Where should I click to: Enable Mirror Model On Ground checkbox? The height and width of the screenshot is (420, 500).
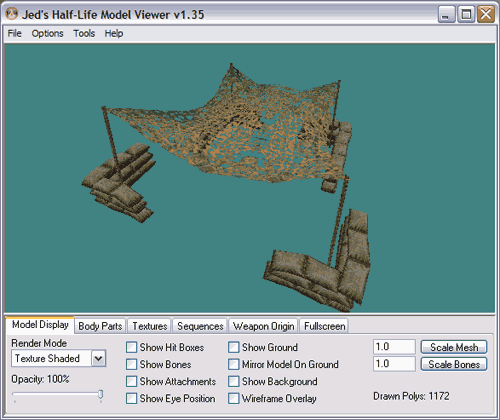coord(234,364)
